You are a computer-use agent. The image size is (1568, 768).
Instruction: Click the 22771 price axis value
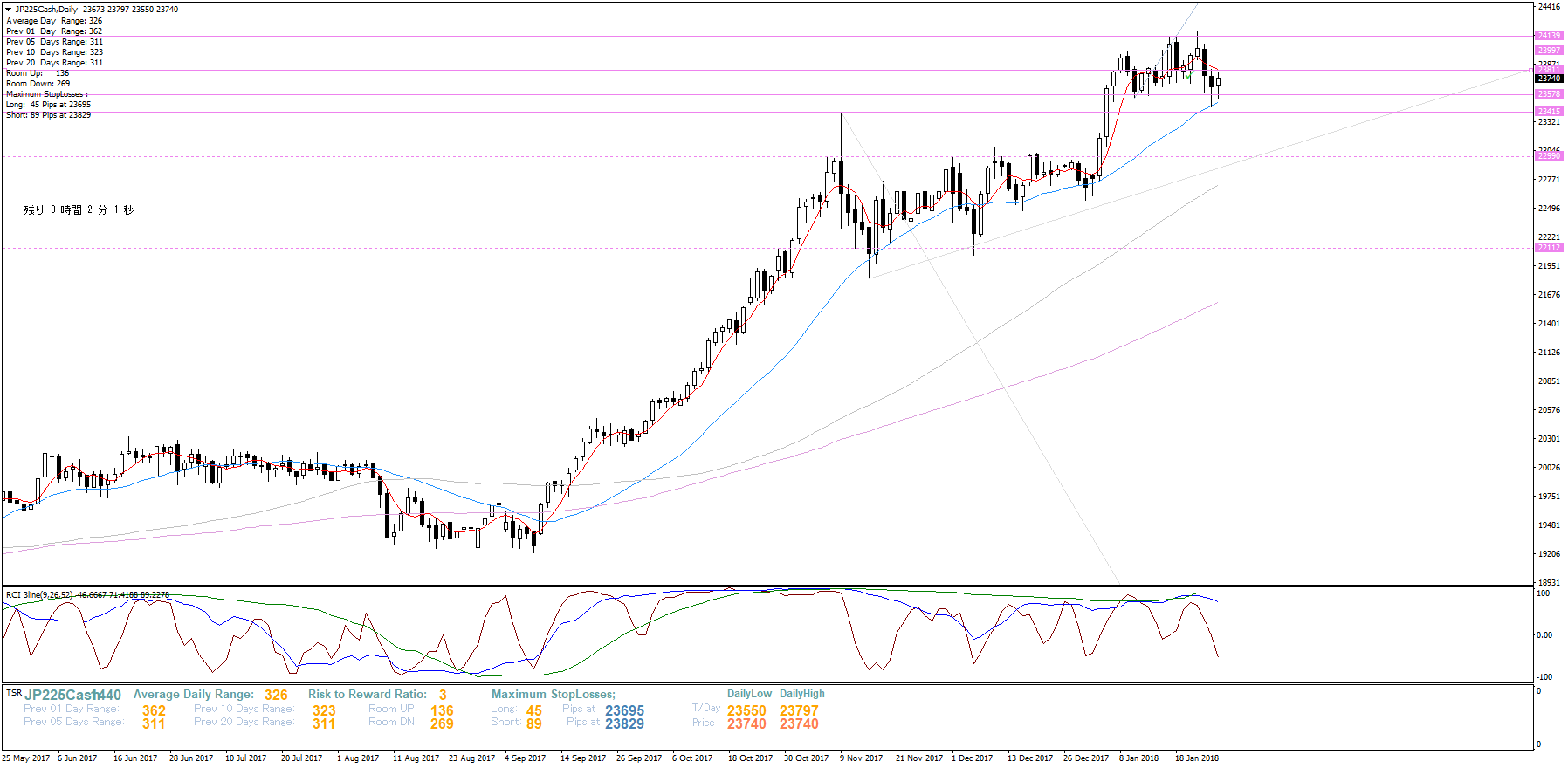click(1549, 180)
